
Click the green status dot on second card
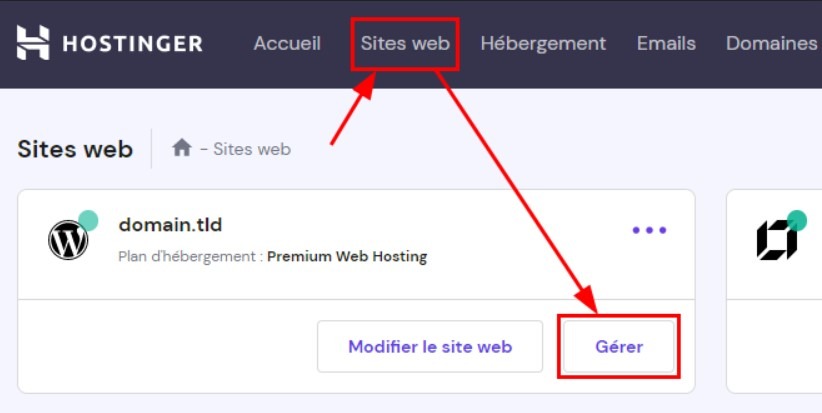(x=797, y=221)
